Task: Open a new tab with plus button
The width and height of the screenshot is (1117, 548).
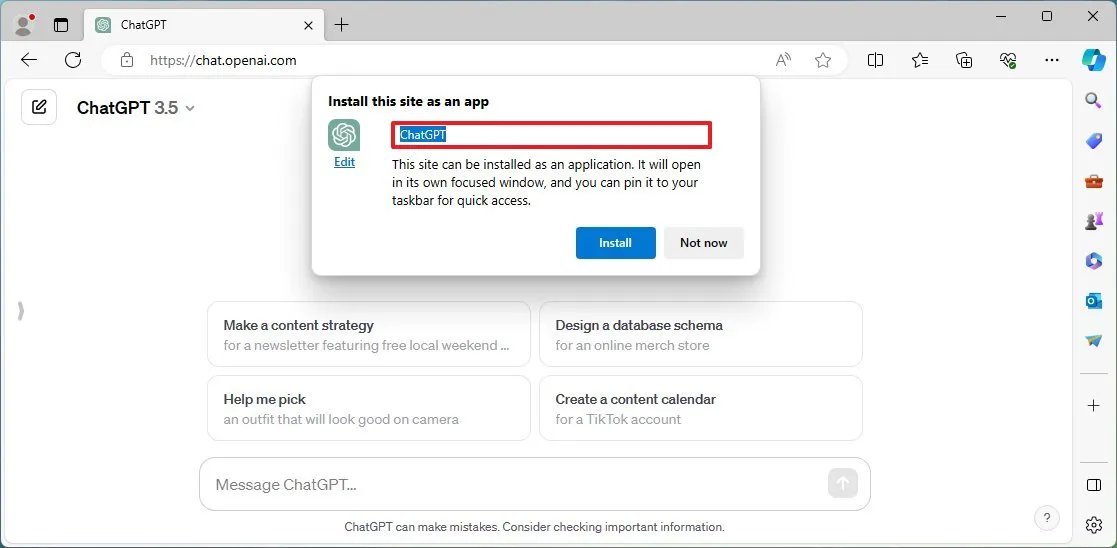Action: tap(342, 25)
